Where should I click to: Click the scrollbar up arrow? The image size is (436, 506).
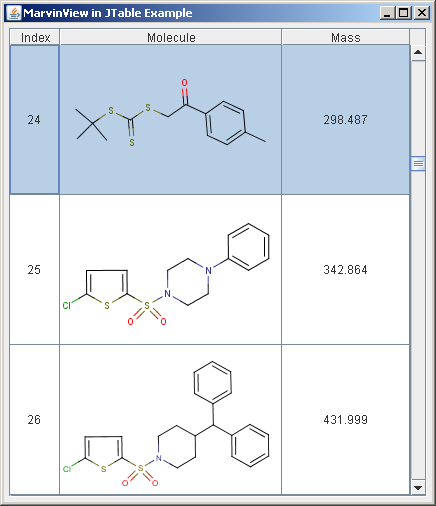coord(418,53)
